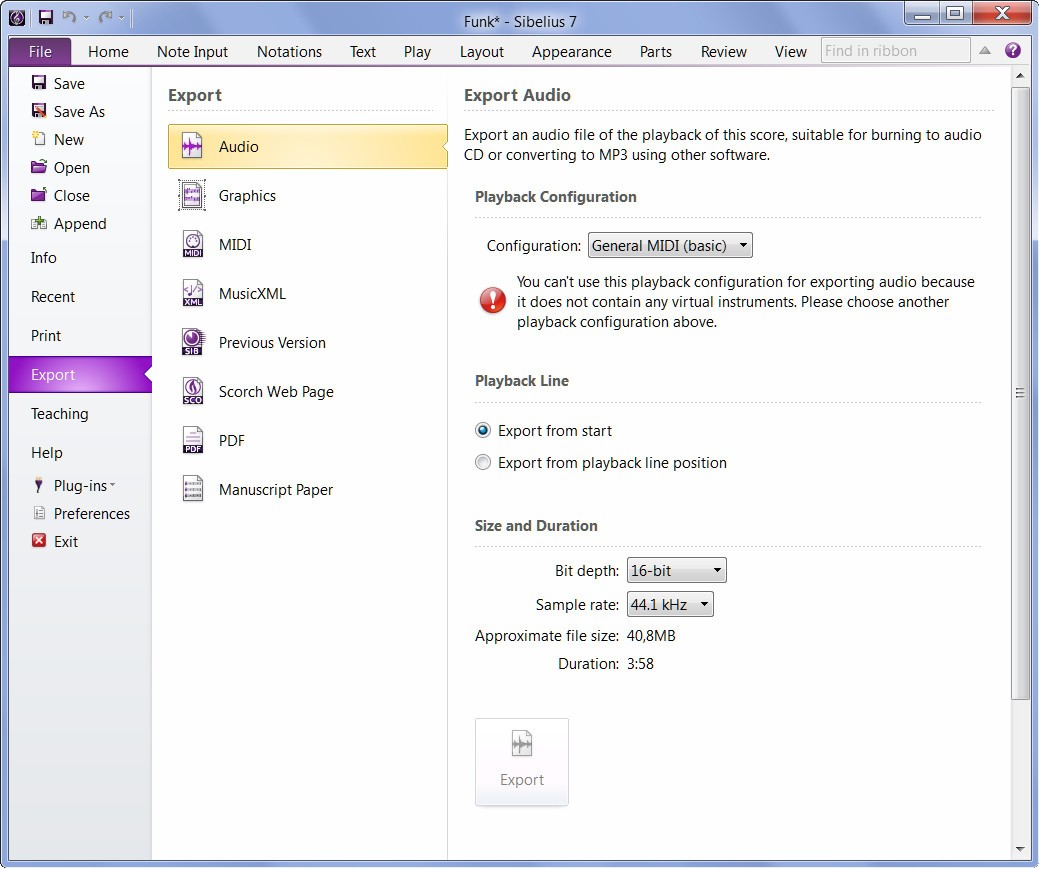The height and width of the screenshot is (869, 1040).
Task: Switch to the Play tab
Action: pyautogui.click(x=417, y=52)
